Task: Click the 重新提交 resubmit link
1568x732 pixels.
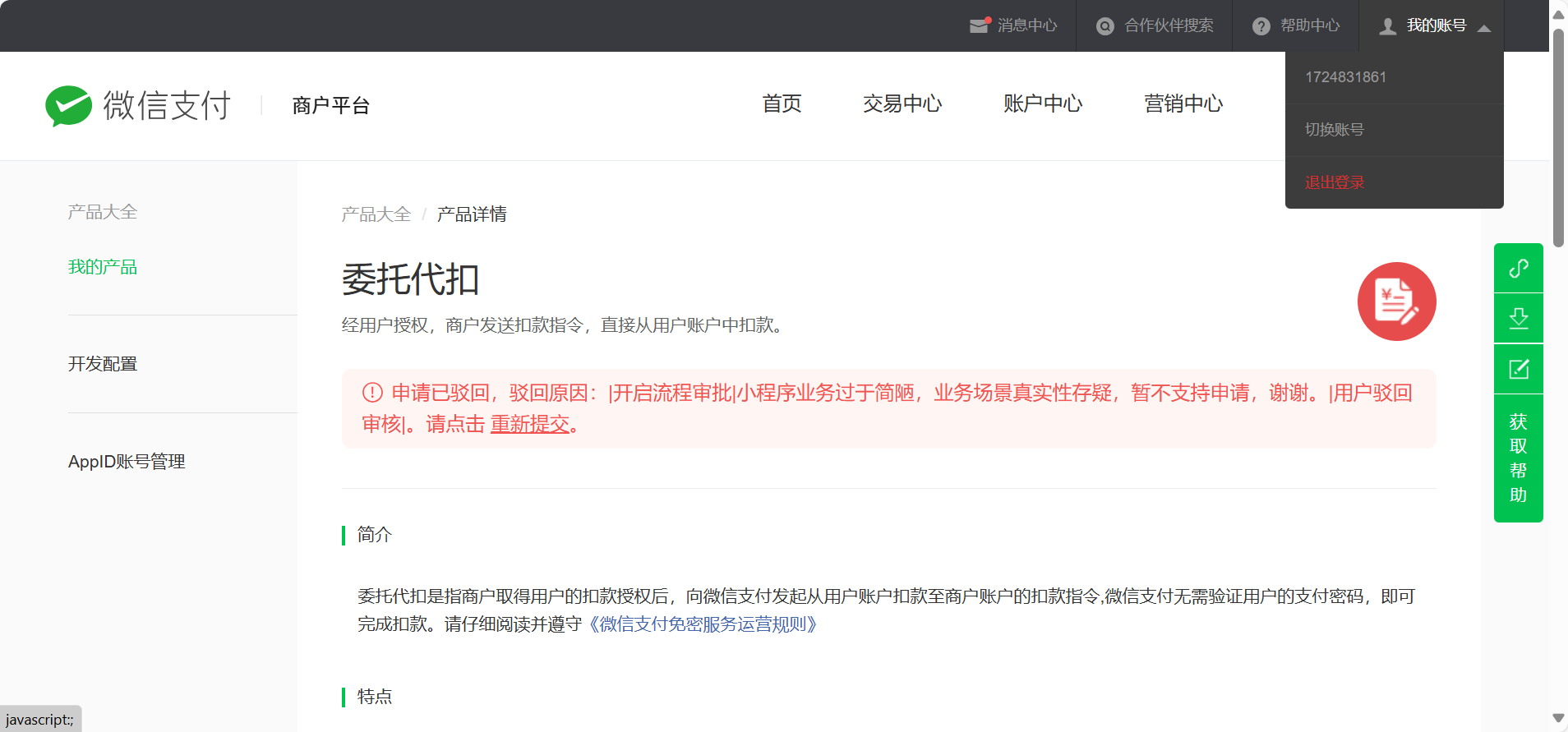Action: (530, 424)
